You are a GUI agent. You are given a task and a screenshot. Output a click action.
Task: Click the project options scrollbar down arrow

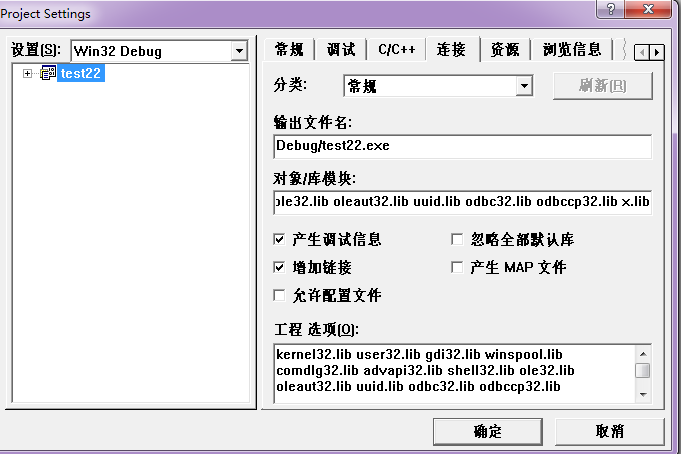tap(643, 394)
